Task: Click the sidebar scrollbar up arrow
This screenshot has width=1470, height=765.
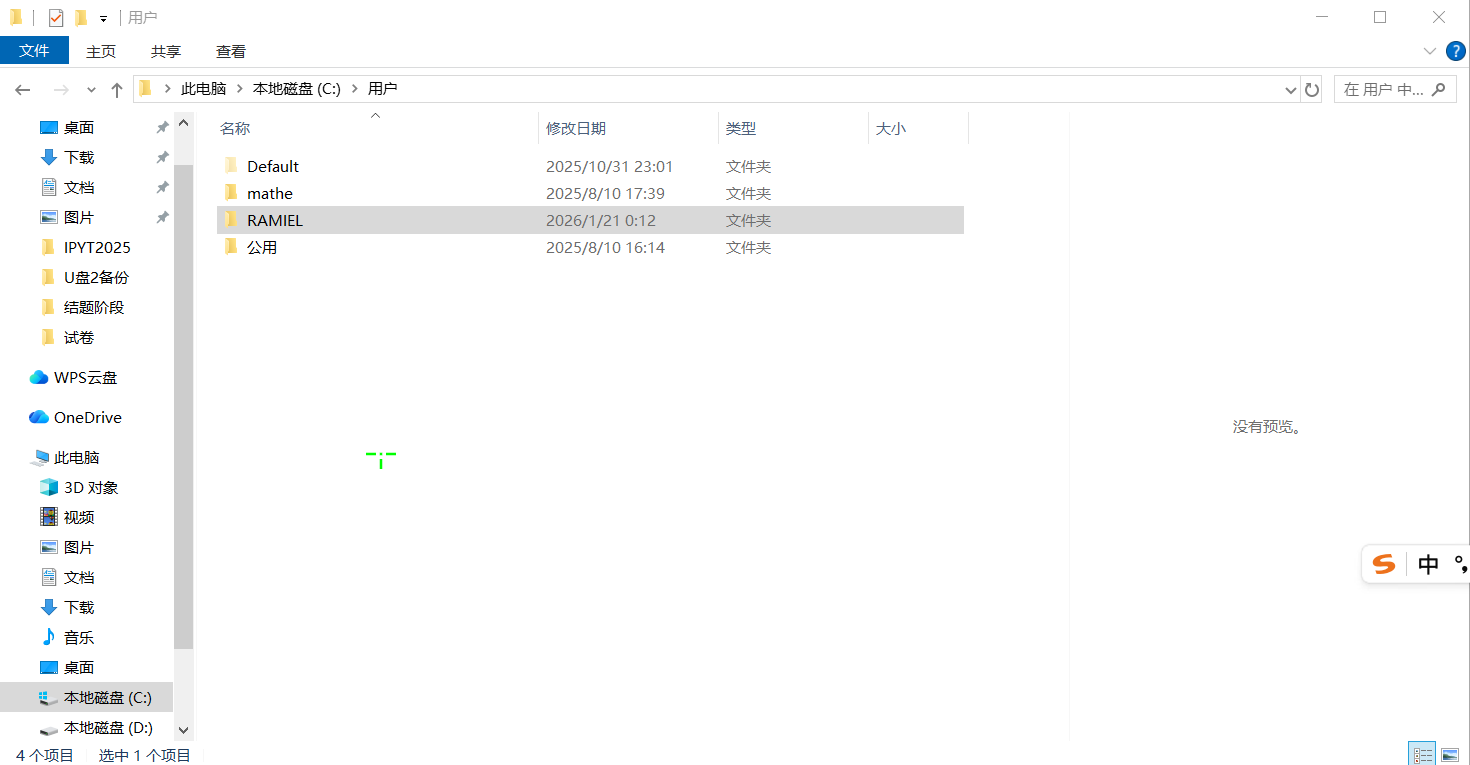Action: [x=183, y=122]
